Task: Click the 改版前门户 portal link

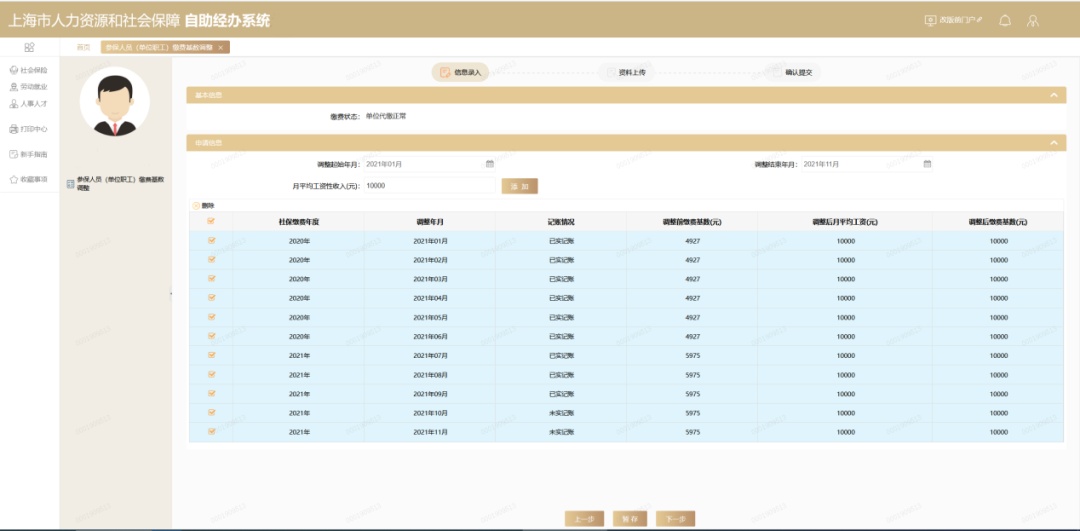Action: [953, 20]
